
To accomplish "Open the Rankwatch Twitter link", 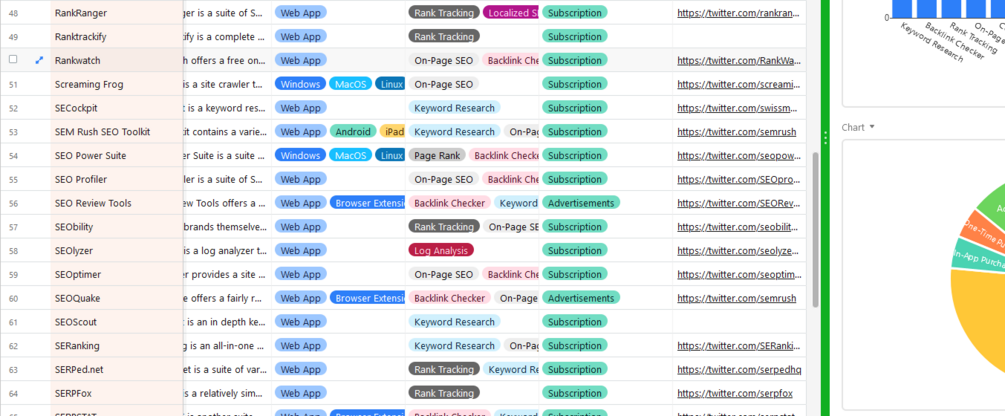I will [739, 60].
